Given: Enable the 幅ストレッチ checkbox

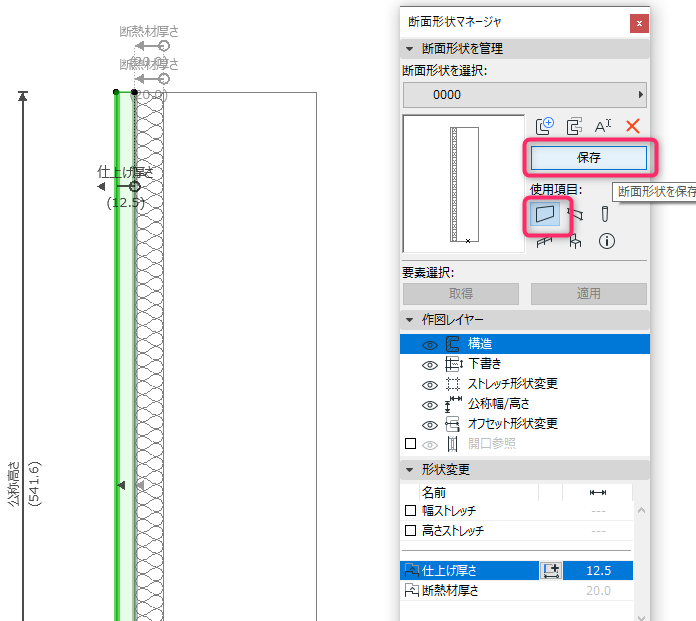Looking at the screenshot, I should 411,511.
